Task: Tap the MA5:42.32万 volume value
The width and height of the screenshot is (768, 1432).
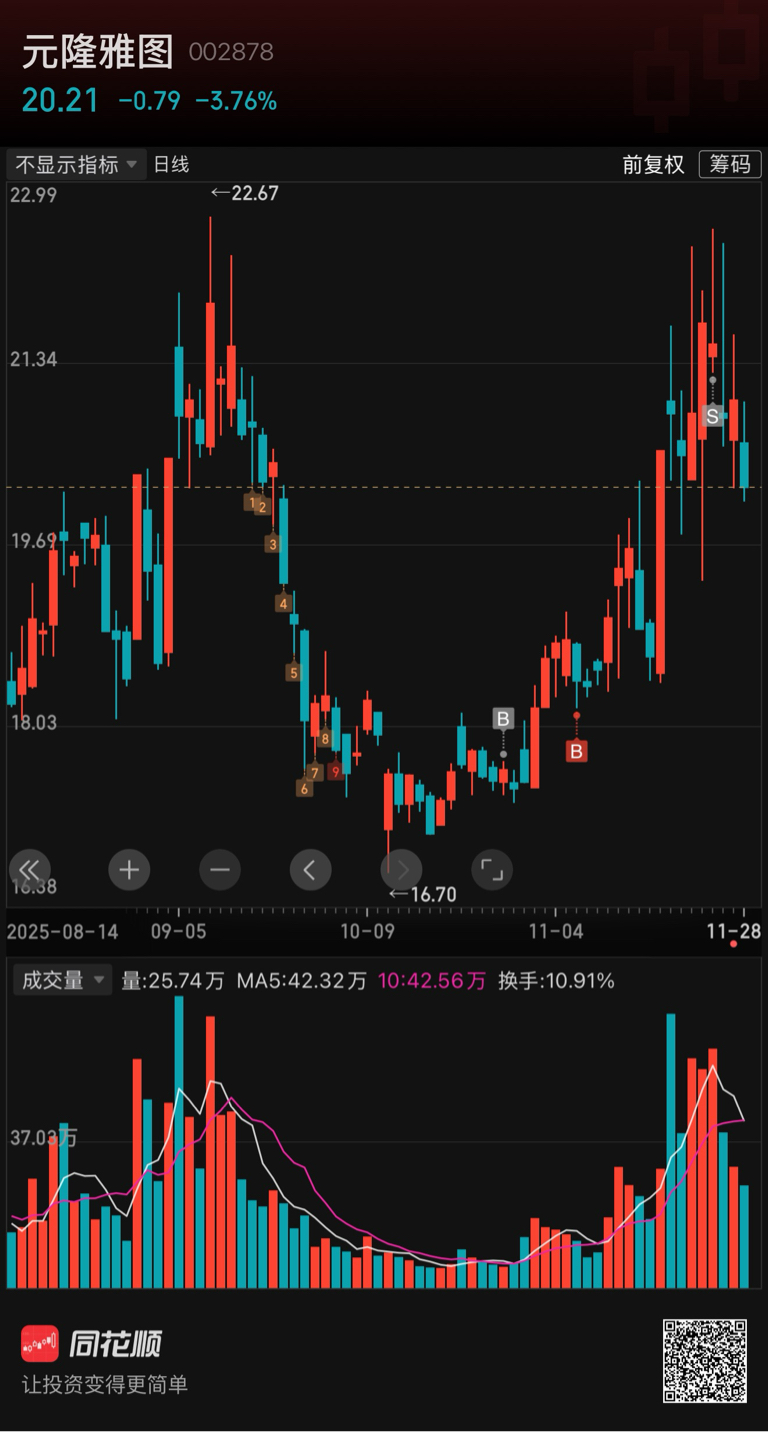Action: pos(302,981)
